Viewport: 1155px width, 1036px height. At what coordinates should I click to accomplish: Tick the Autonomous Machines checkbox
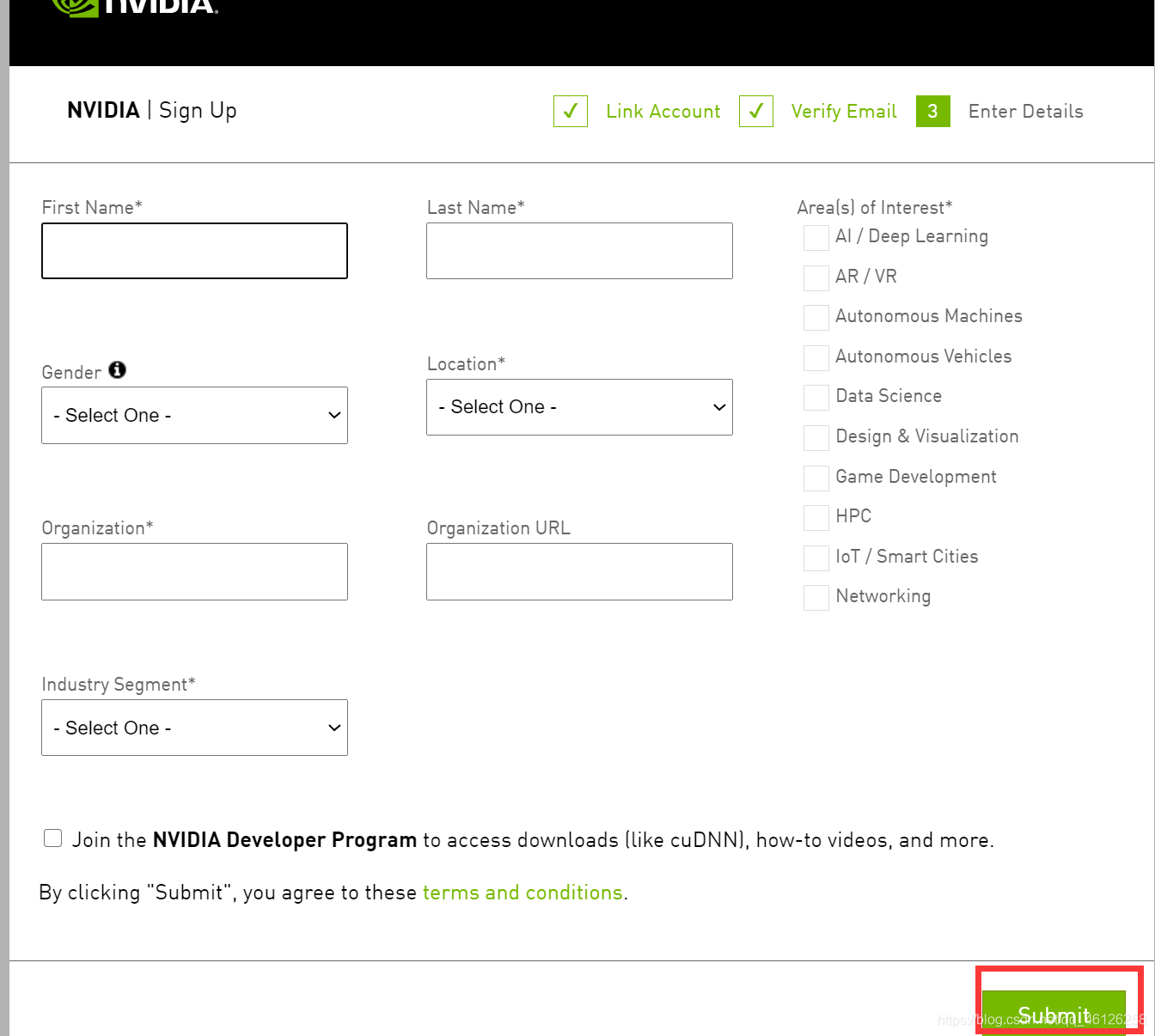click(x=816, y=318)
